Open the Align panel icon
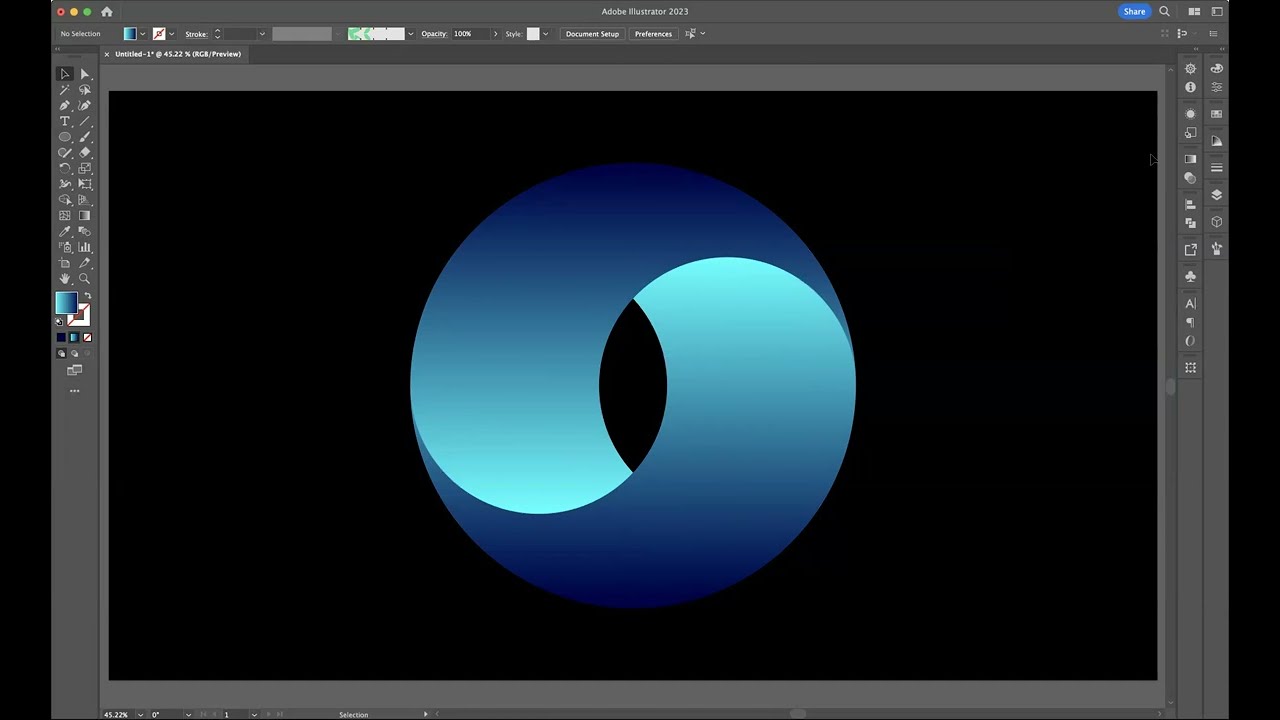Viewport: 1280px width, 720px height. 1190,204
